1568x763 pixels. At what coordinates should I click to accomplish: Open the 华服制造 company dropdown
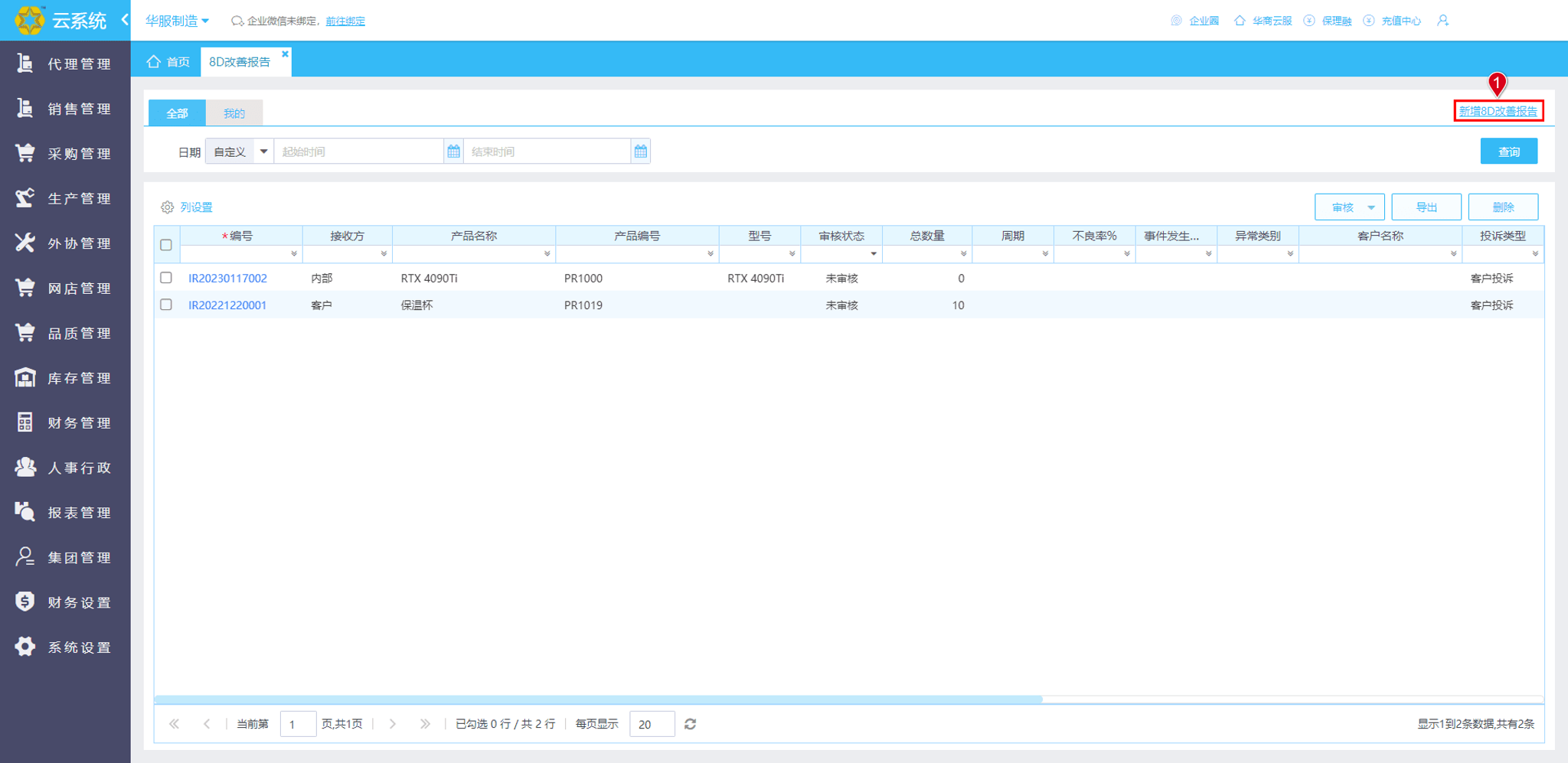tap(177, 21)
